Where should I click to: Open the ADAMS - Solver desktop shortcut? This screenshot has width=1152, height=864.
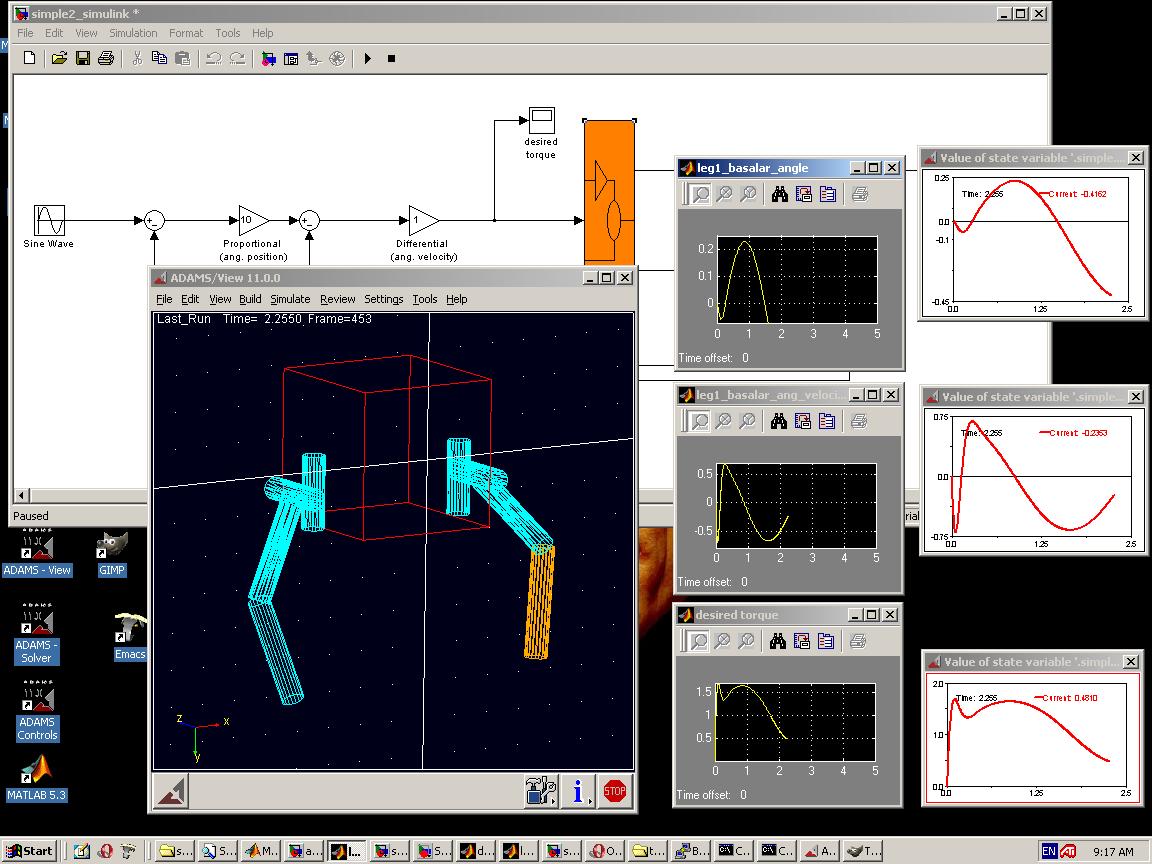(37, 634)
